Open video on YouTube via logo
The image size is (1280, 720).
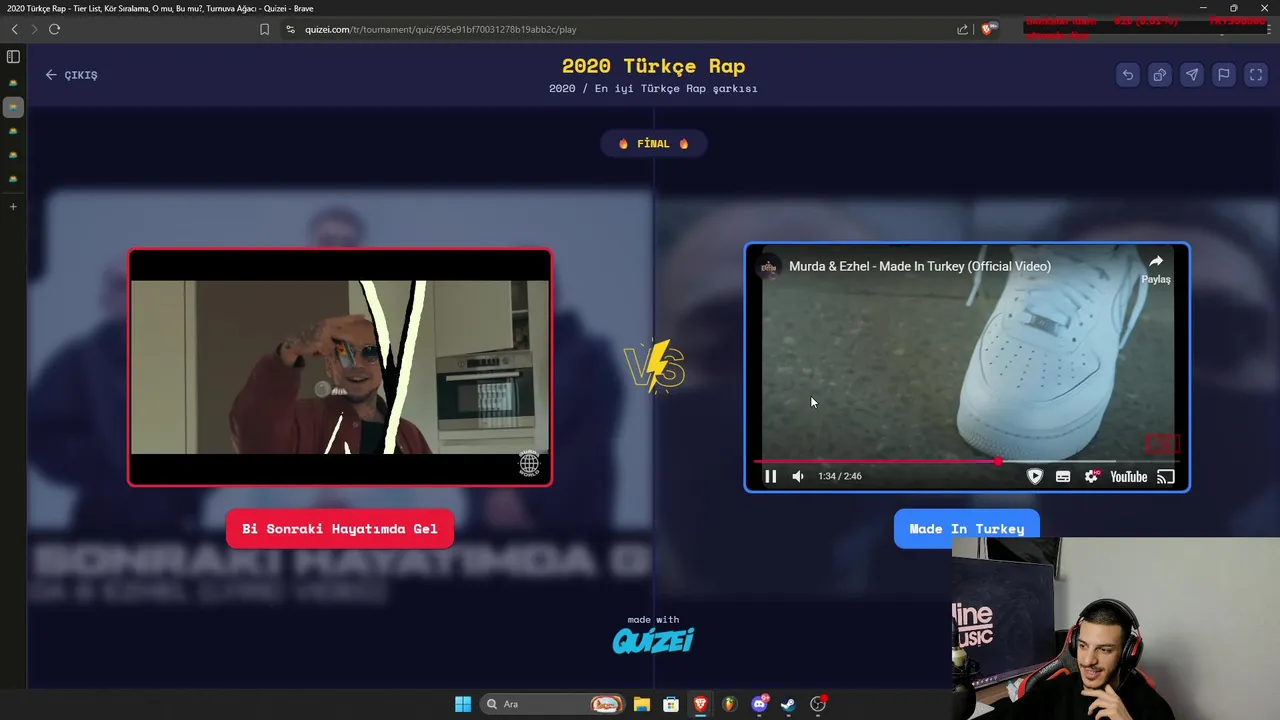[x=1128, y=476]
